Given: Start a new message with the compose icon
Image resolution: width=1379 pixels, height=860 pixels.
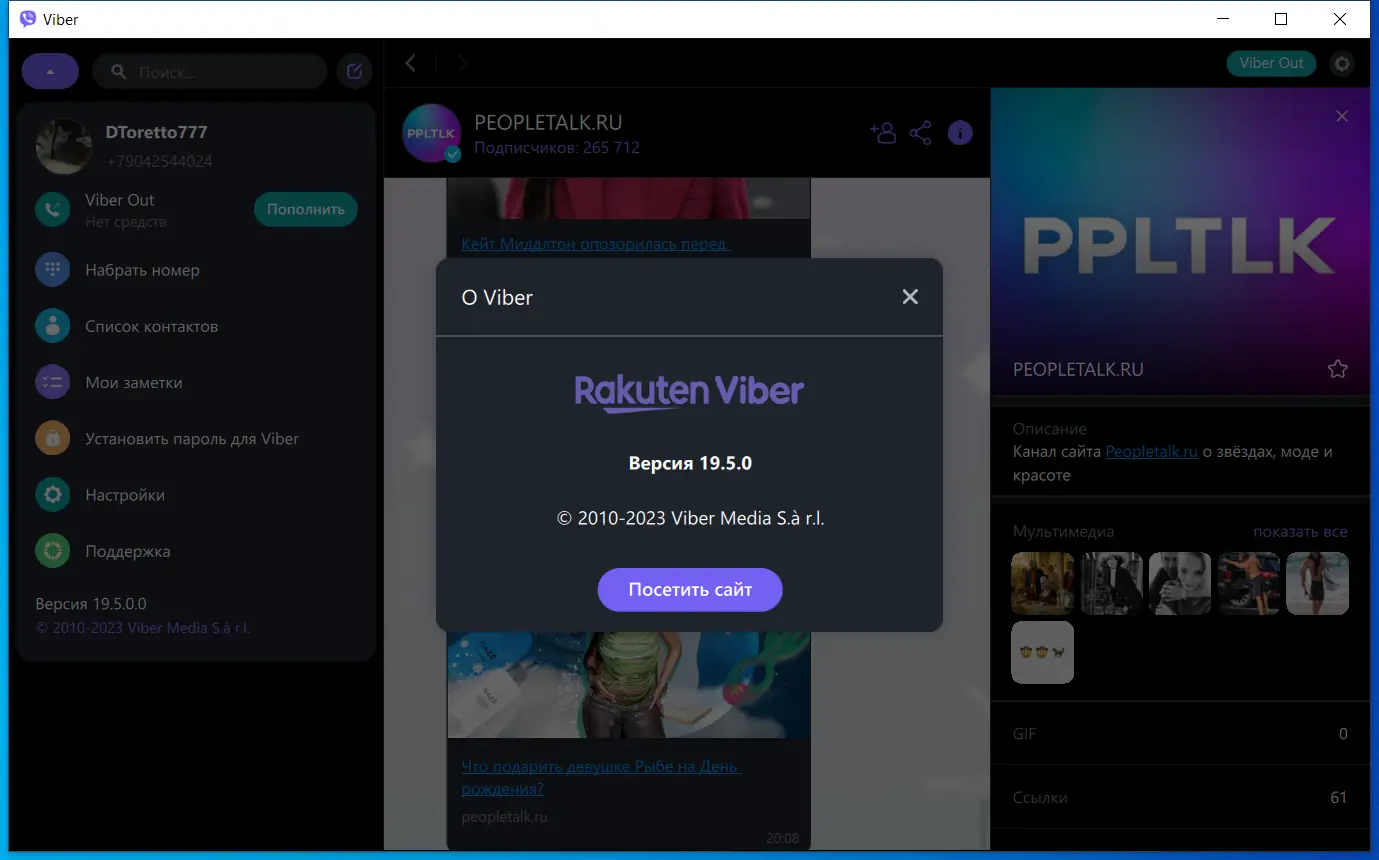Looking at the screenshot, I should click(x=354, y=70).
